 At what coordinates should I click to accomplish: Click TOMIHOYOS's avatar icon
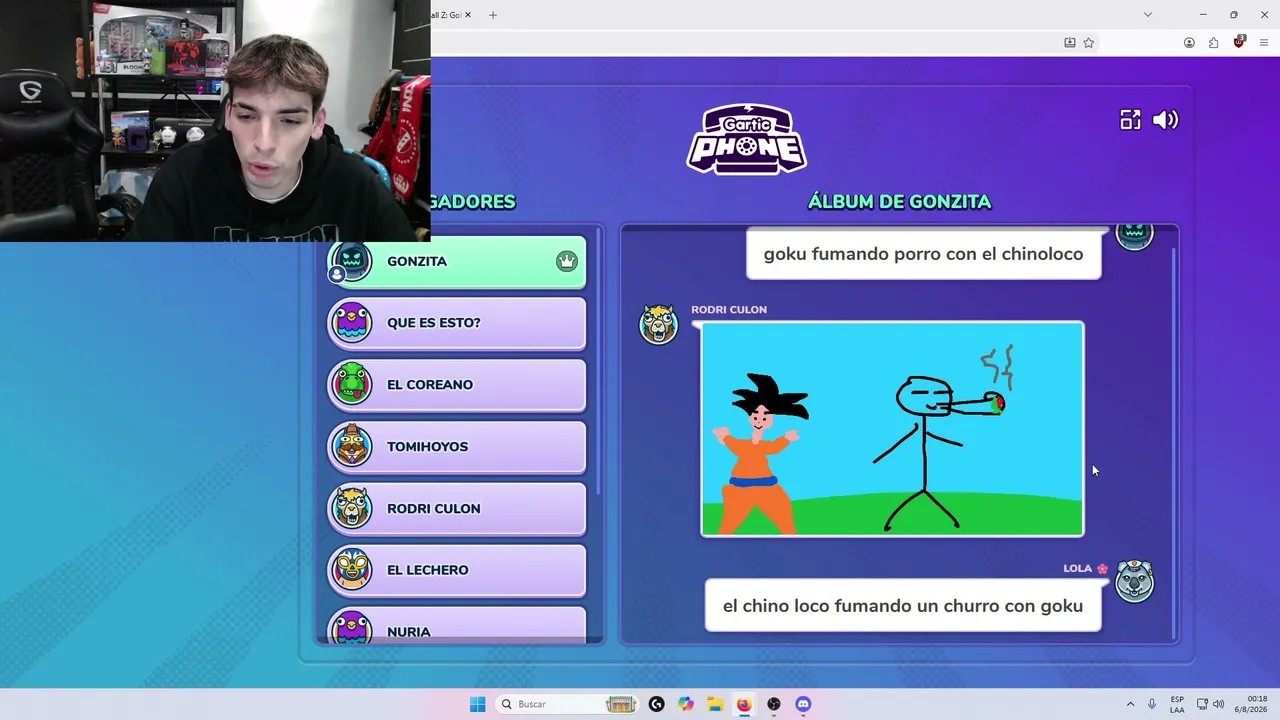[x=351, y=446]
